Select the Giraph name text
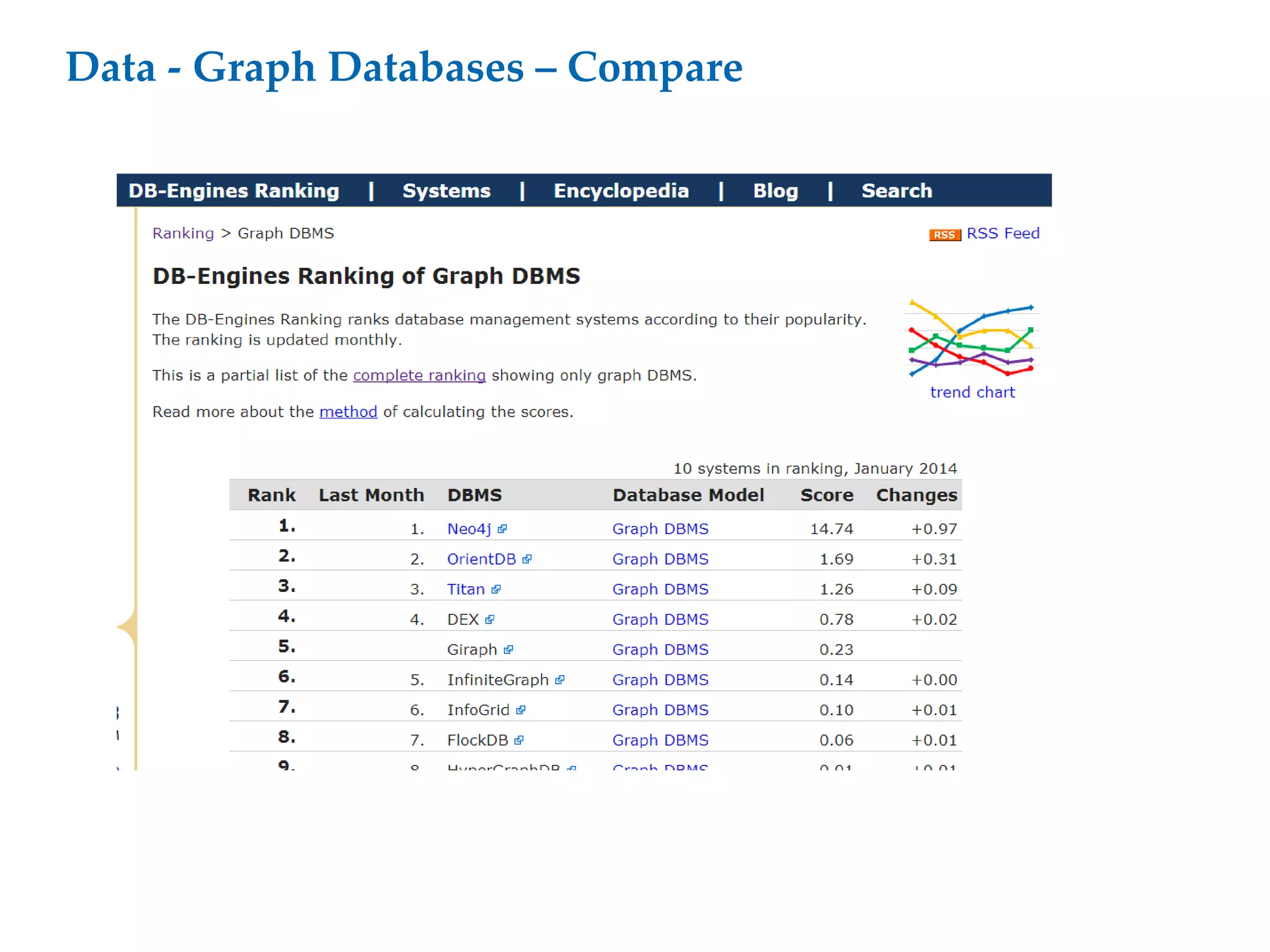The height and width of the screenshot is (952, 1270). (x=472, y=650)
